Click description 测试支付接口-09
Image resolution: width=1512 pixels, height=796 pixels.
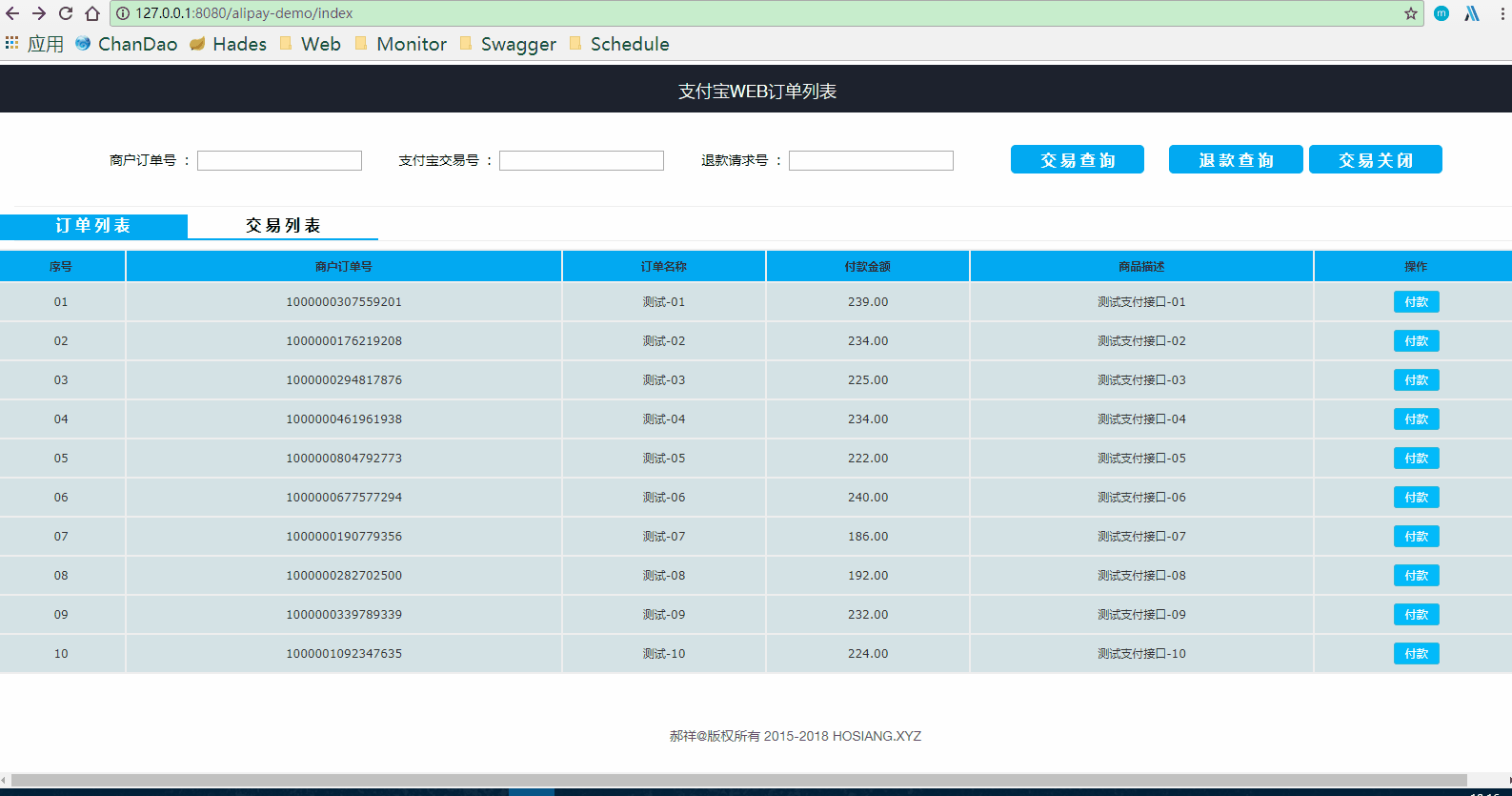click(1141, 615)
